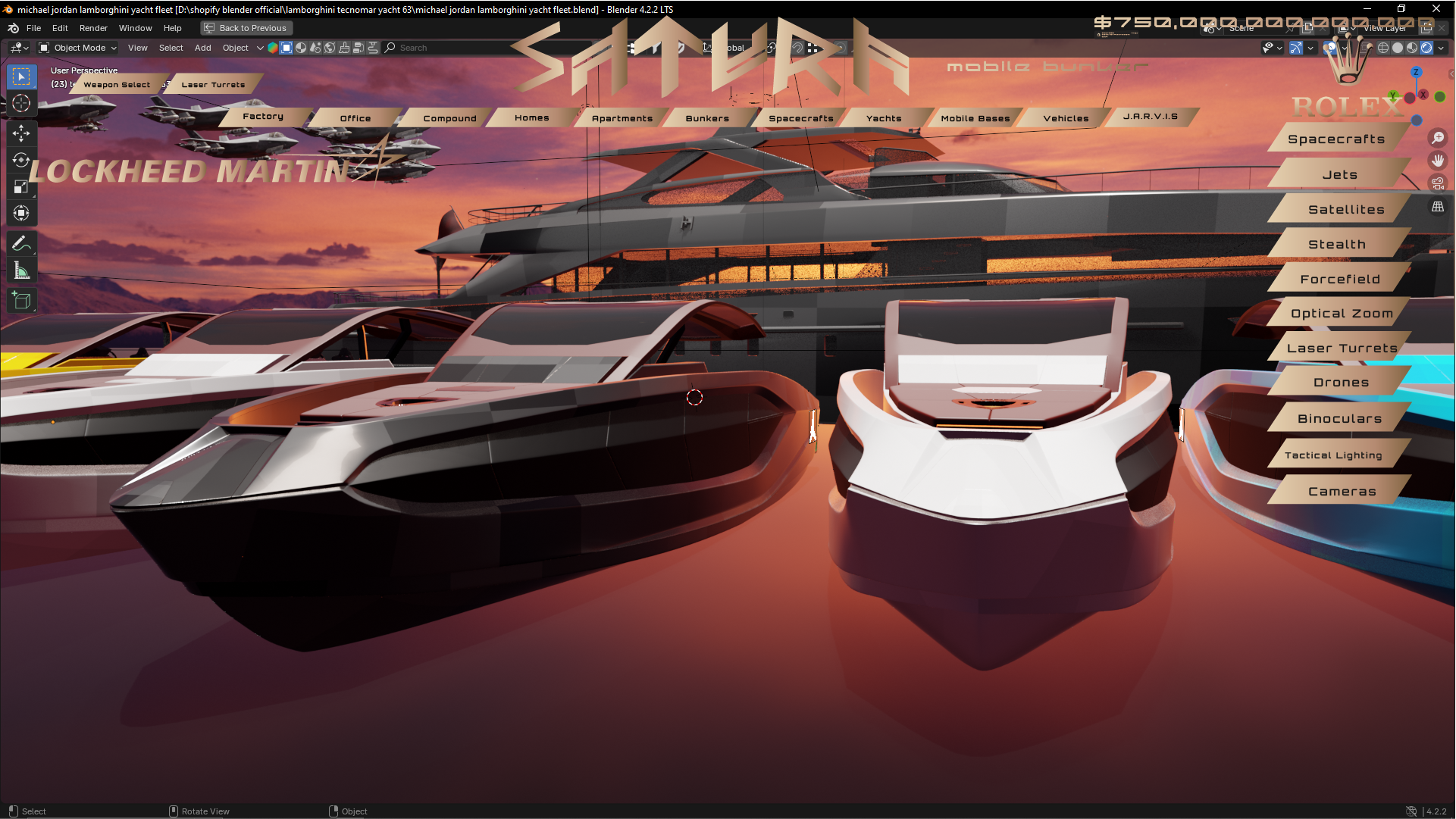Activate the Move tool
Viewport: 1456px width, 819px height.
click(x=21, y=133)
